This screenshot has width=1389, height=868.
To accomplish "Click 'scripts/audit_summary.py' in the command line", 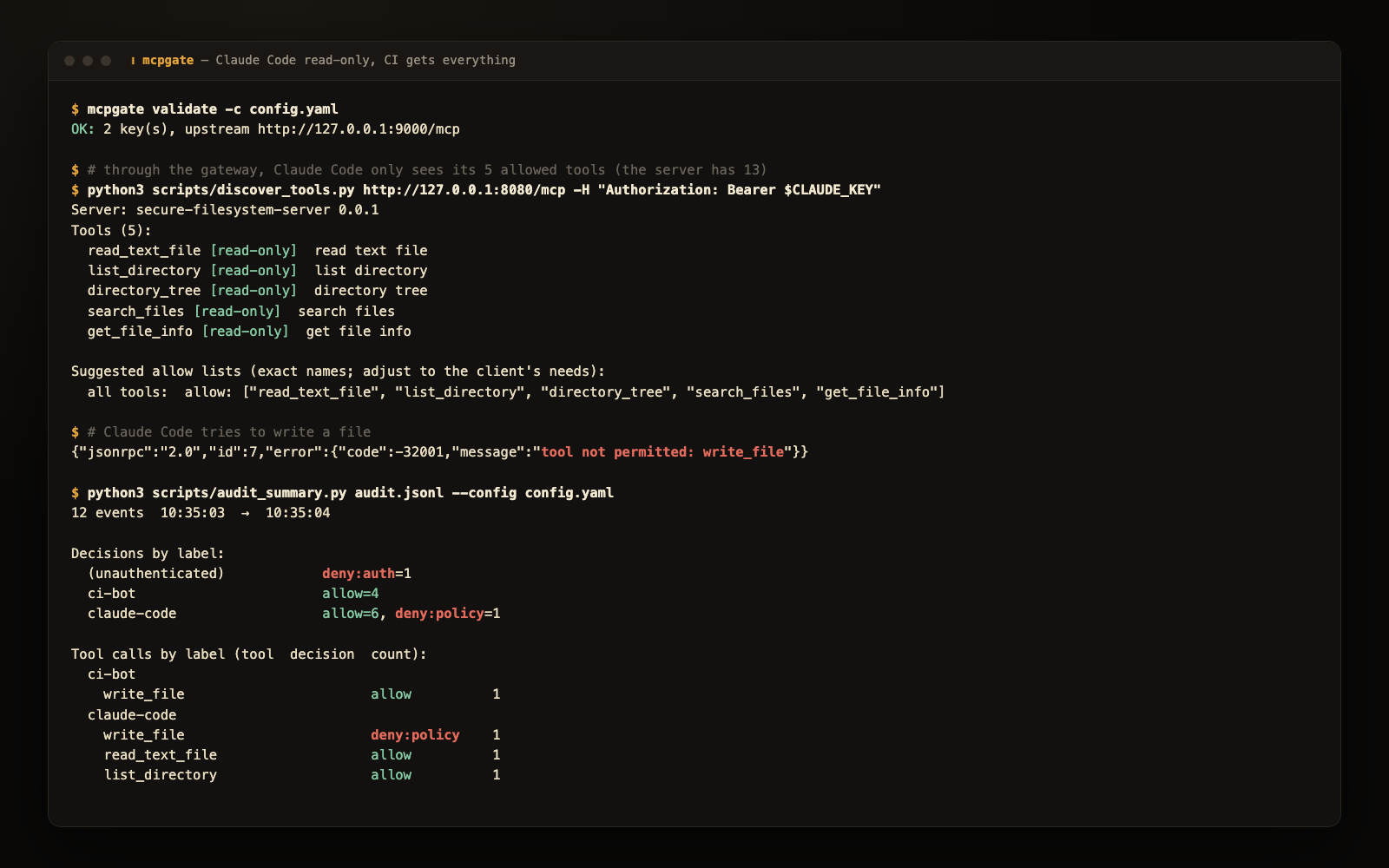I will [x=249, y=493].
